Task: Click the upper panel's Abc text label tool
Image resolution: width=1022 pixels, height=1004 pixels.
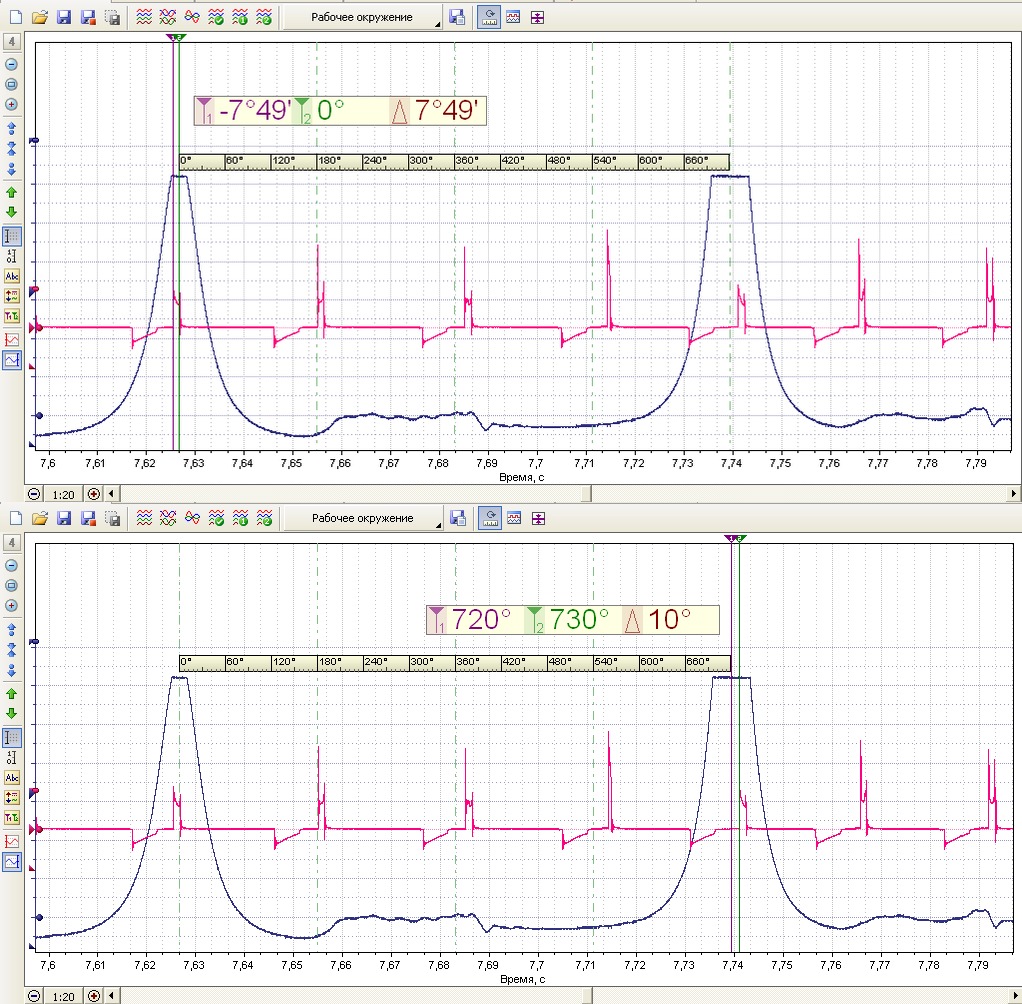Action: coord(12,276)
